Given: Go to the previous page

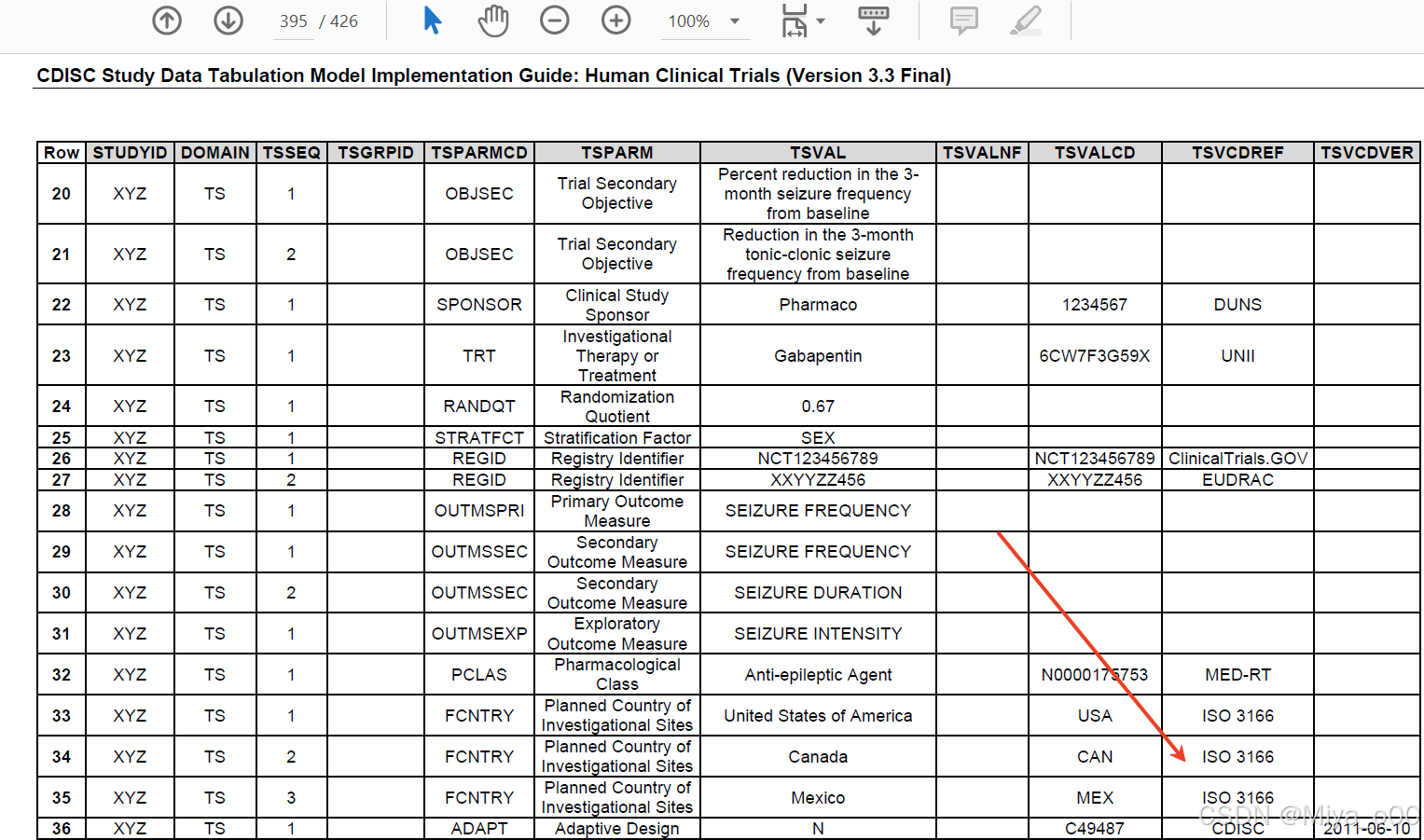Looking at the screenshot, I should pyautogui.click(x=166, y=21).
